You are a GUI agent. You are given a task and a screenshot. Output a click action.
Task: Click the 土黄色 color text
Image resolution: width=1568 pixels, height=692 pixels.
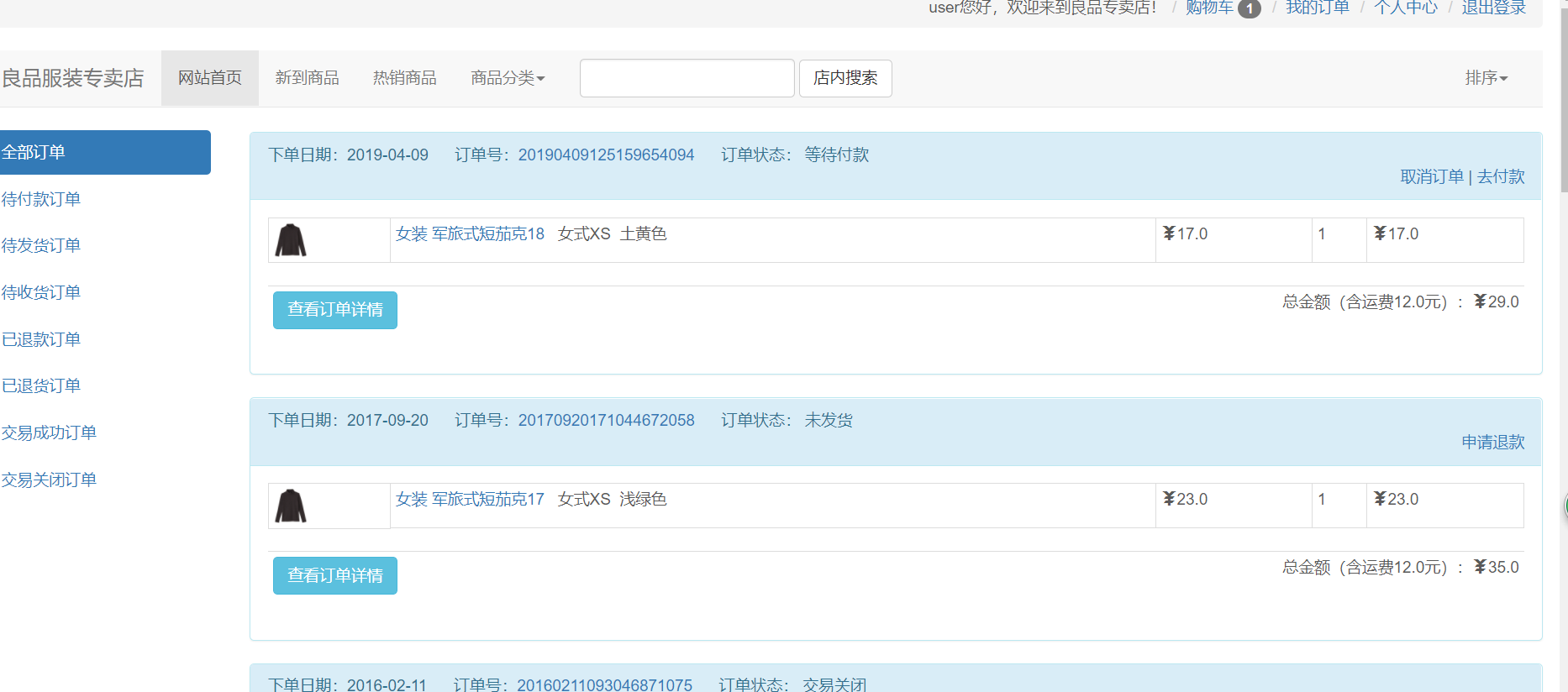(643, 233)
